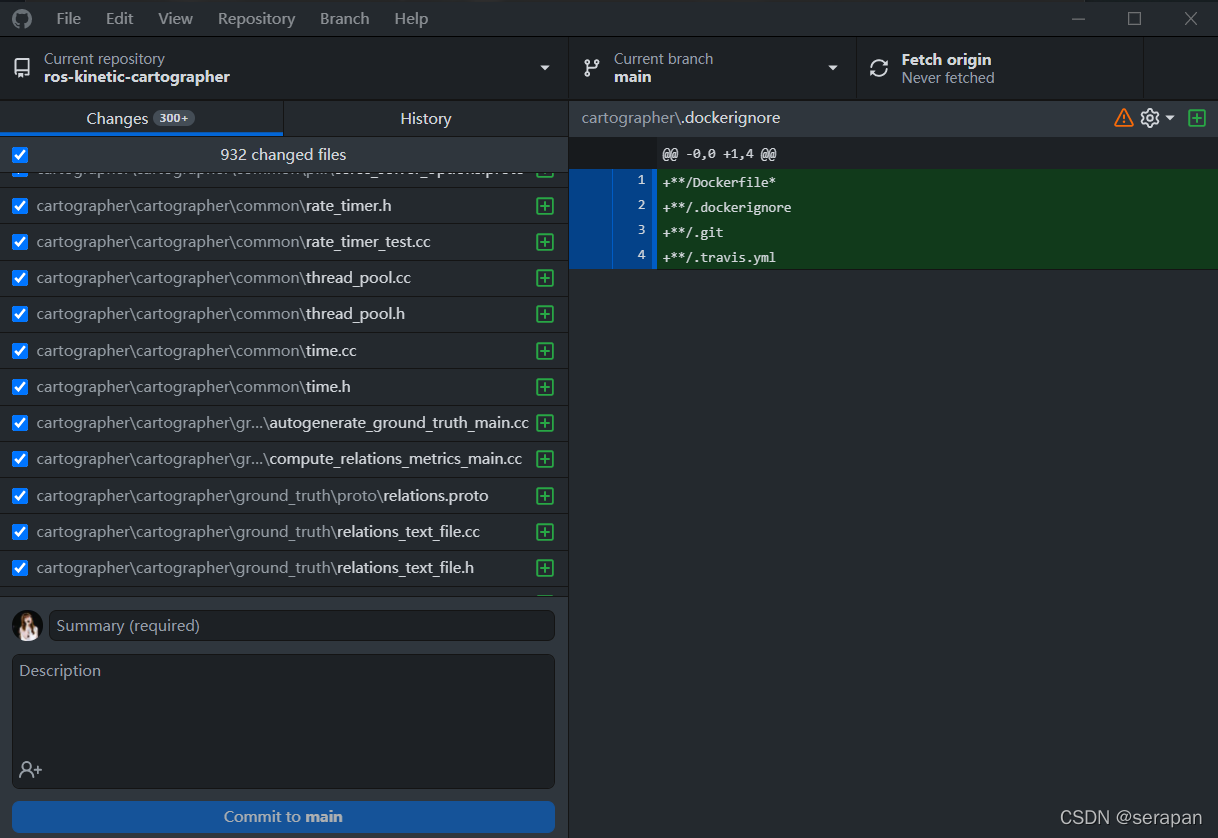1218x838 pixels.
Task: Open diff settings gear icon
Action: 1150,118
